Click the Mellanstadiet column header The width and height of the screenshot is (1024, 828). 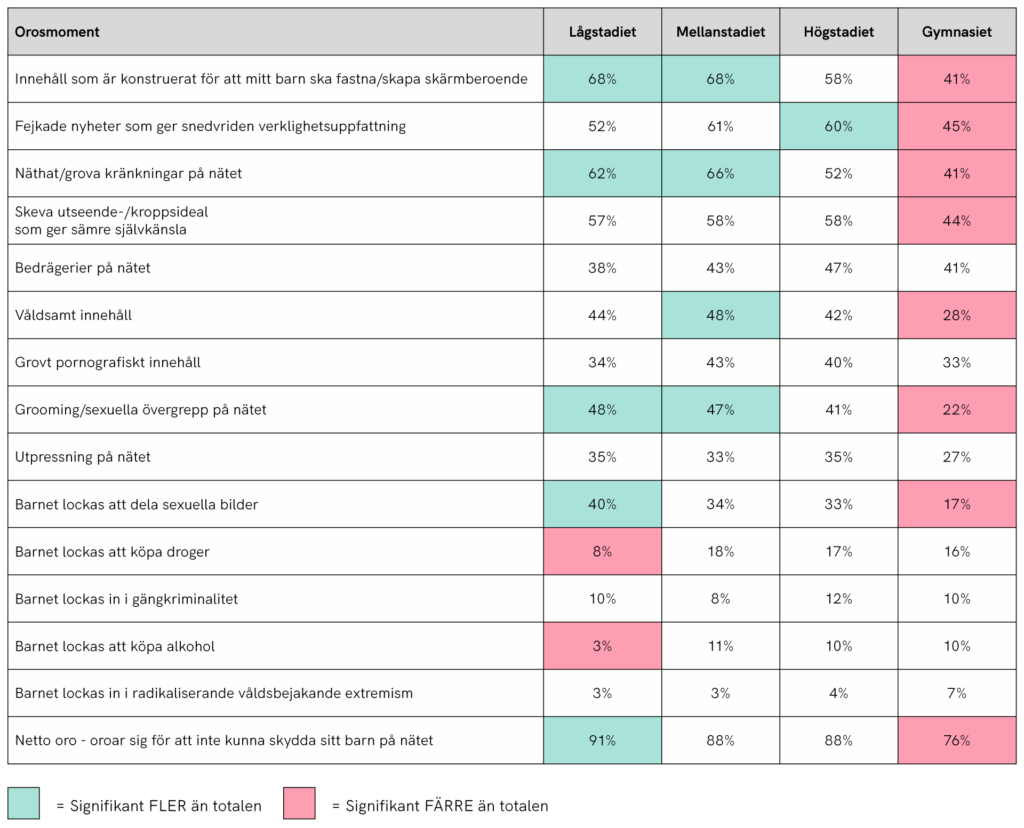pos(720,32)
